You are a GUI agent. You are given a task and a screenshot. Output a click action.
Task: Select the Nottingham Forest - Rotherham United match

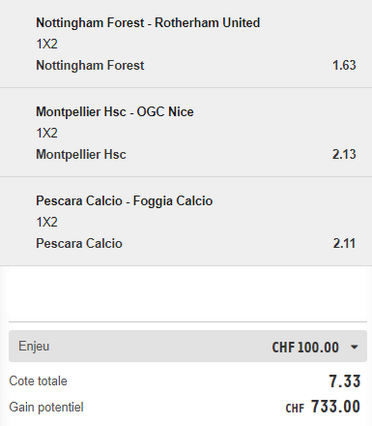pos(148,23)
